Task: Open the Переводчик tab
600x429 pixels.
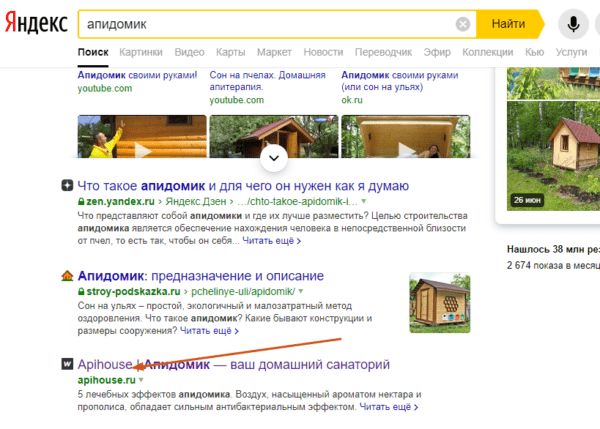Action: pyautogui.click(x=383, y=52)
